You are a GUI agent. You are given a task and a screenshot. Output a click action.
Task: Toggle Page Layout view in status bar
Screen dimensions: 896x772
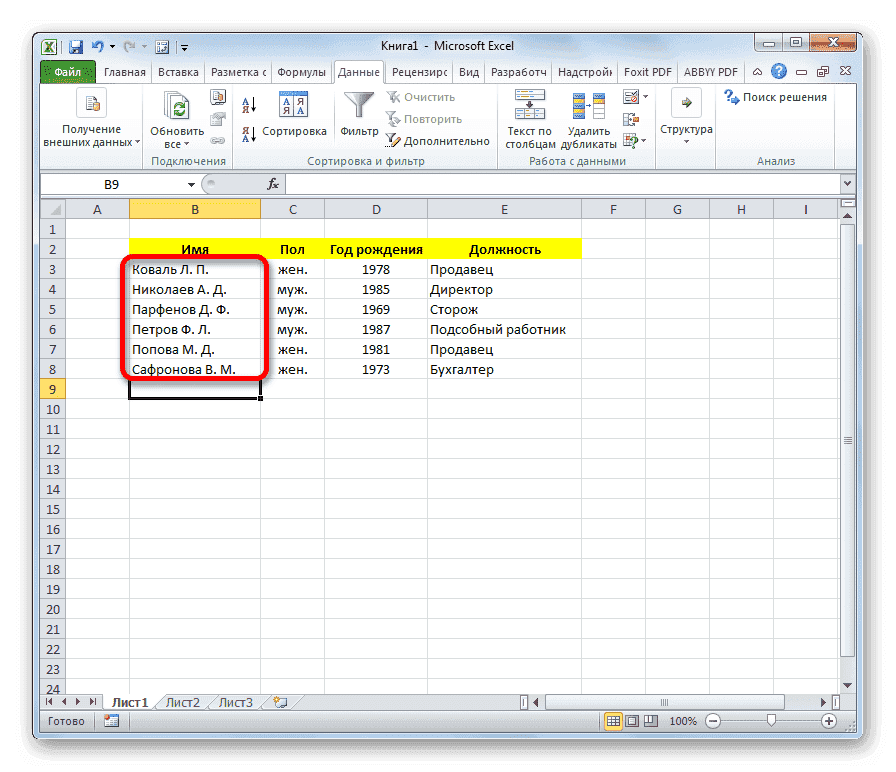click(x=634, y=721)
